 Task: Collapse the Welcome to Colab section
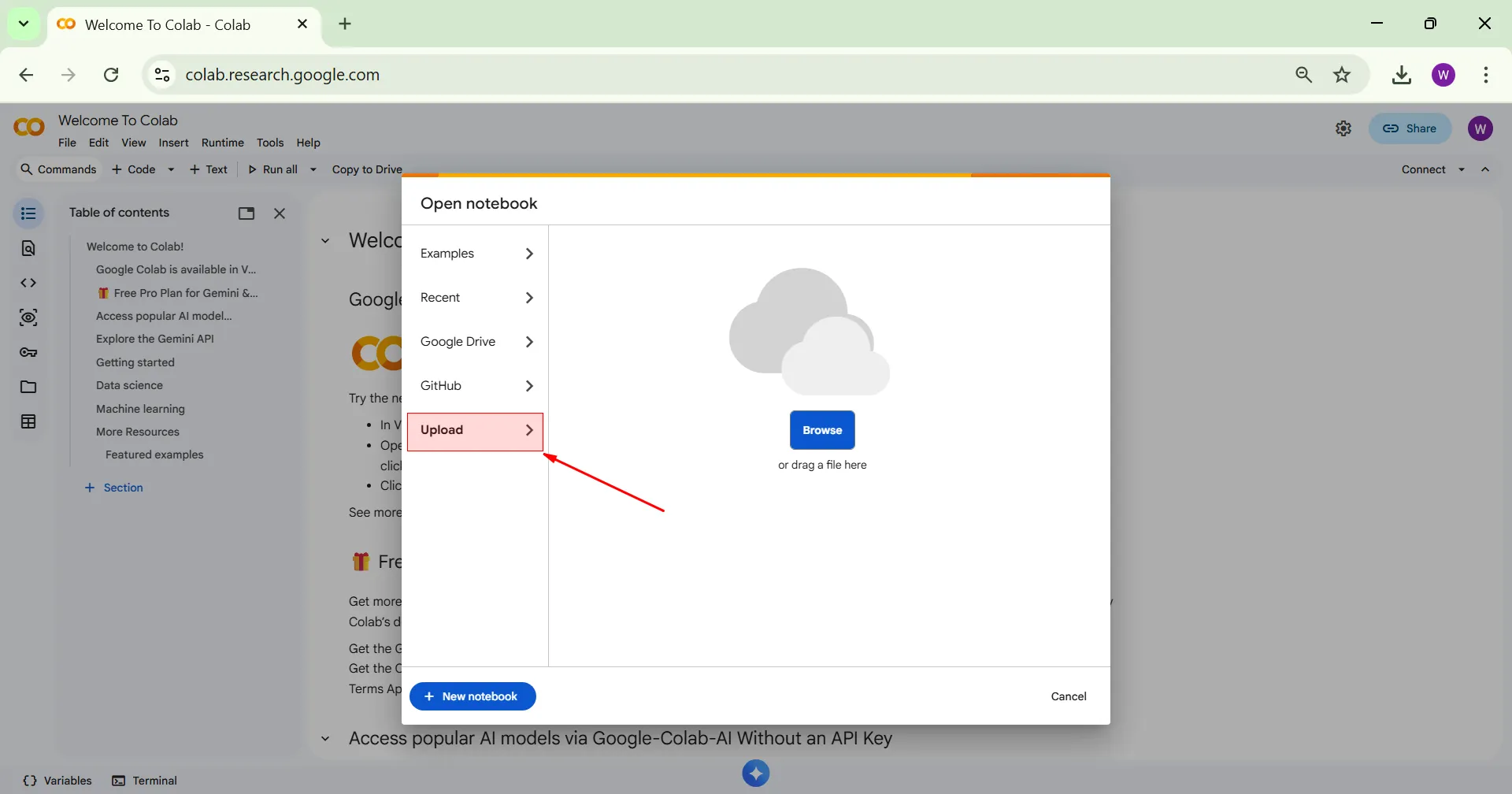pyautogui.click(x=325, y=241)
